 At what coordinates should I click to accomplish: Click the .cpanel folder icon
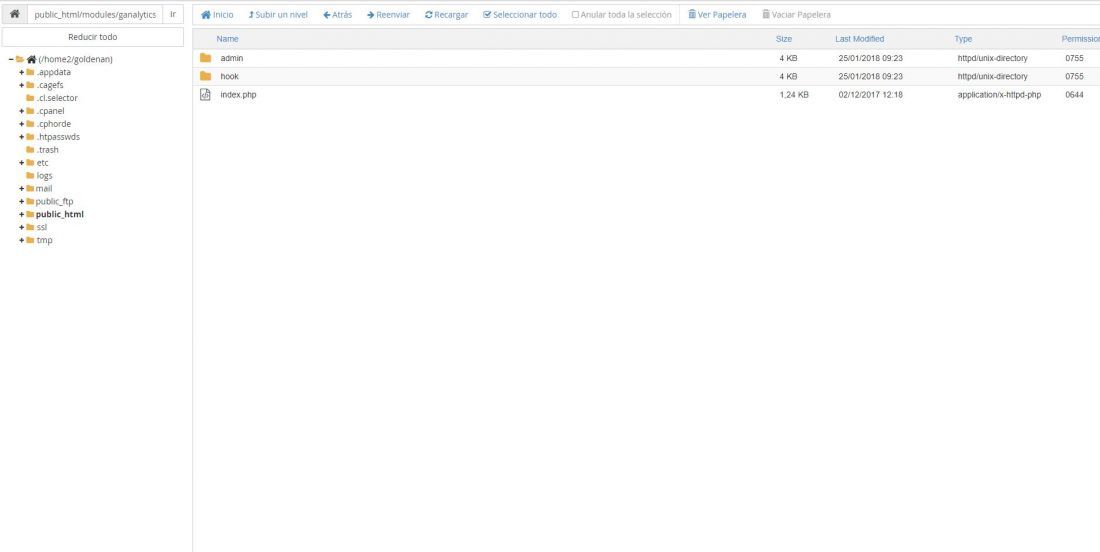pos(30,111)
